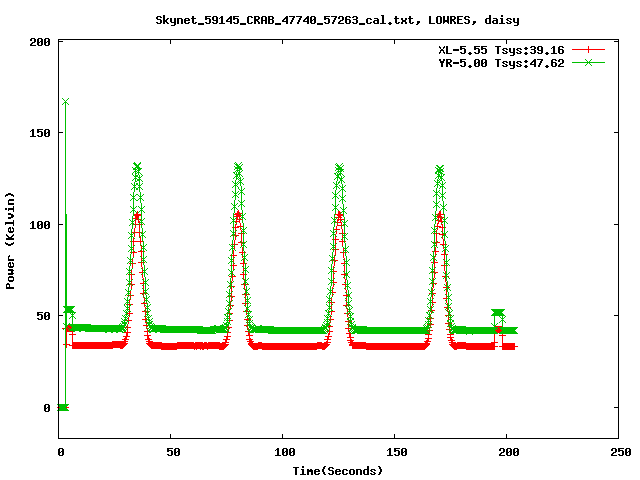Click the XL-5.55 Tsys:39.16 legend label
Viewport: 640px width, 480px height.
[501, 50]
